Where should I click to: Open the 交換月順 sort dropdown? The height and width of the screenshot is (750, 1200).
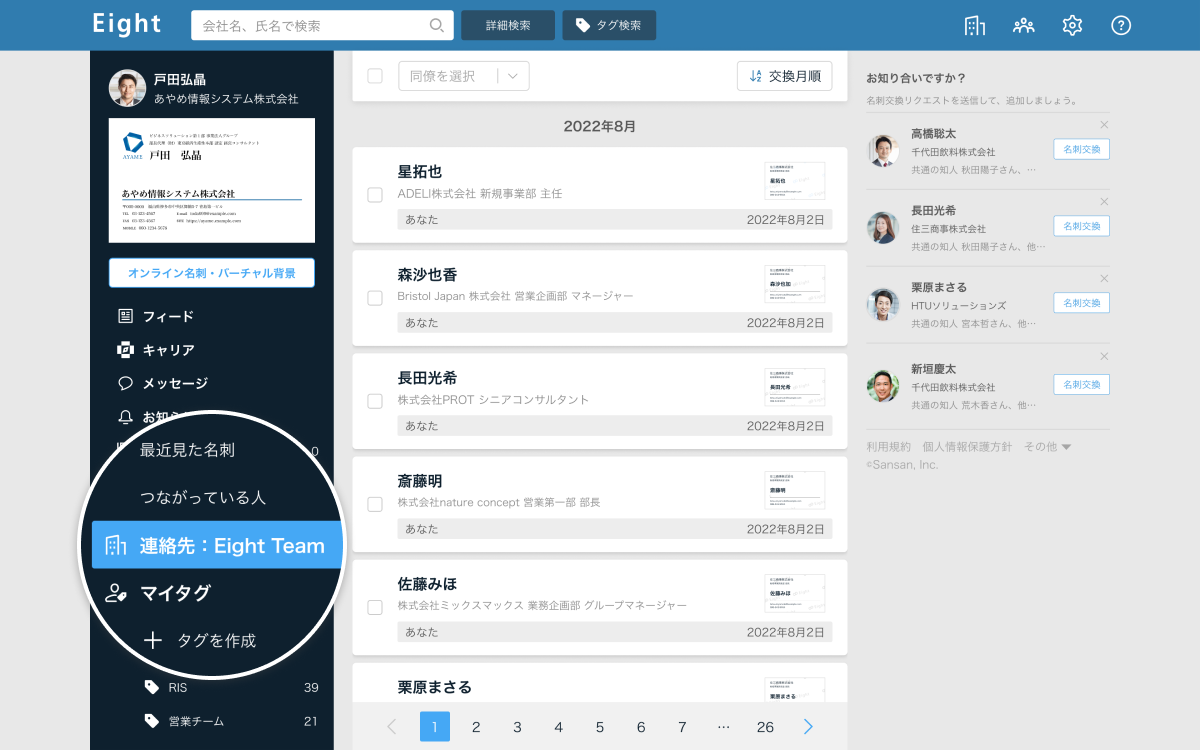[x=785, y=76]
